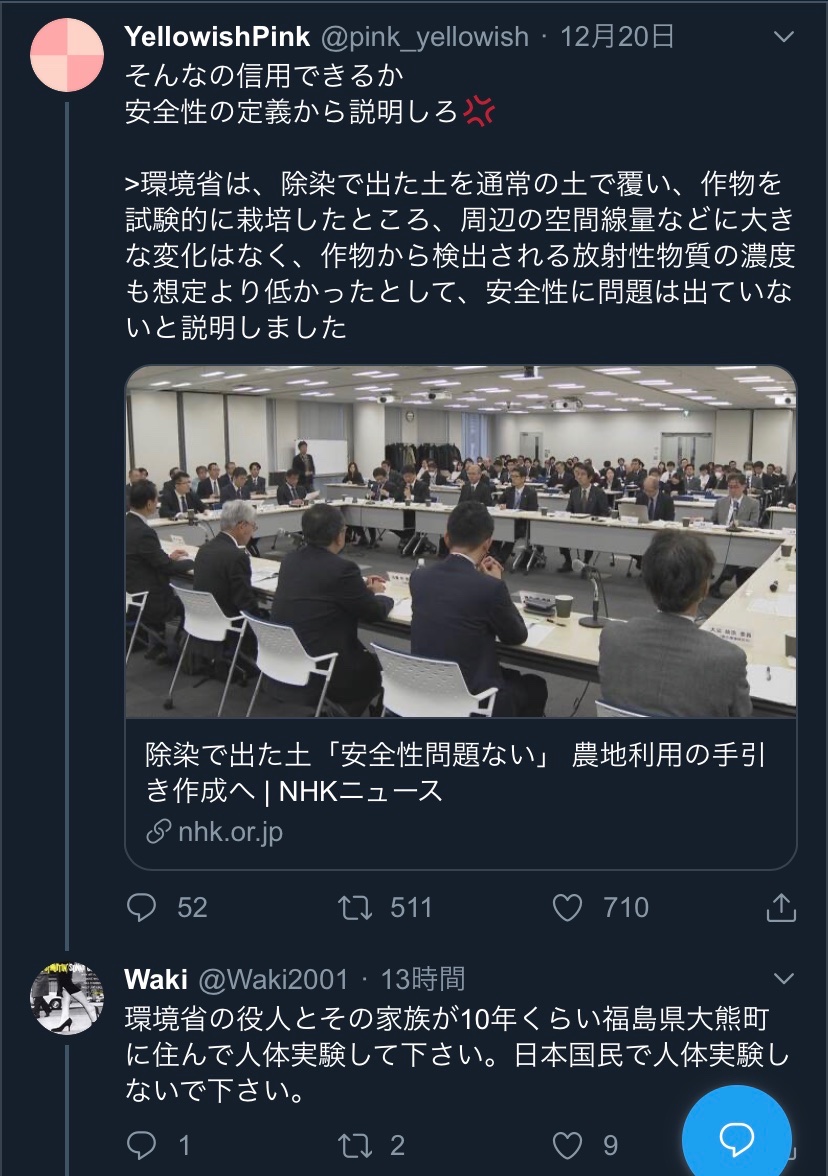Open the nhk.or.jp link card domain
This screenshot has width=828, height=1176.
click(230, 831)
